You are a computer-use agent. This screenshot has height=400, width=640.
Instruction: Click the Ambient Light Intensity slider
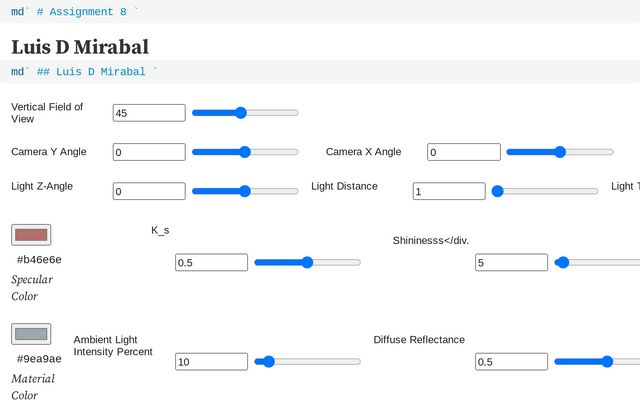pyautogui.click(x=307, y=361)
